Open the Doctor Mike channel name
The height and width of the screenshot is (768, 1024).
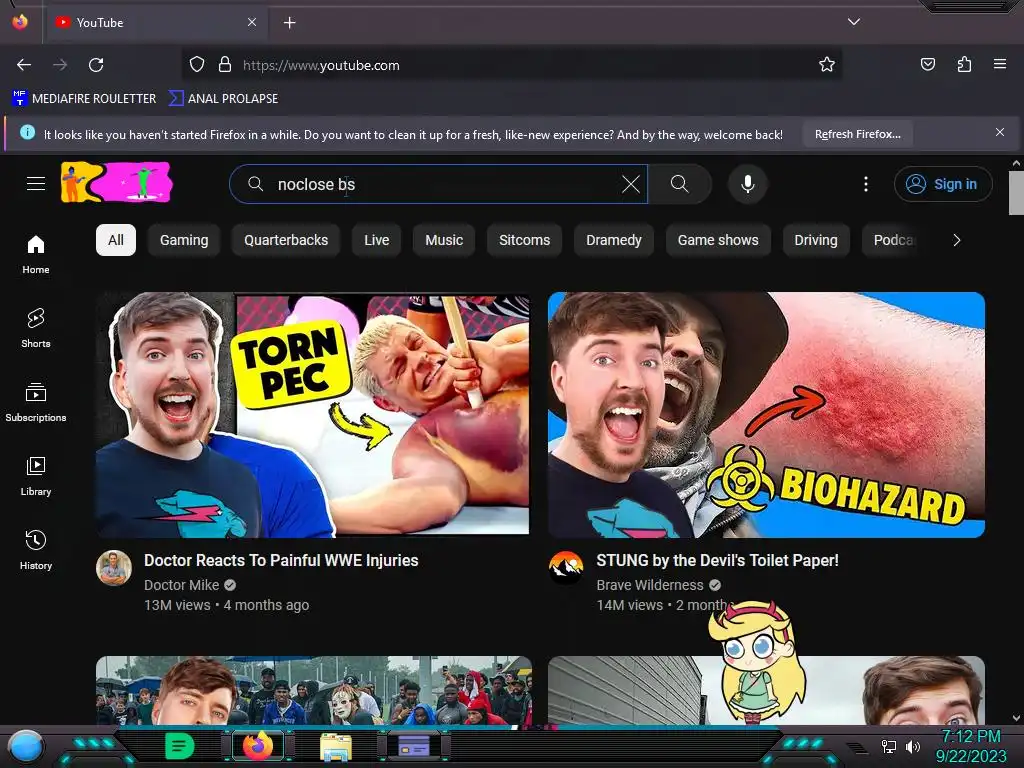182,585
